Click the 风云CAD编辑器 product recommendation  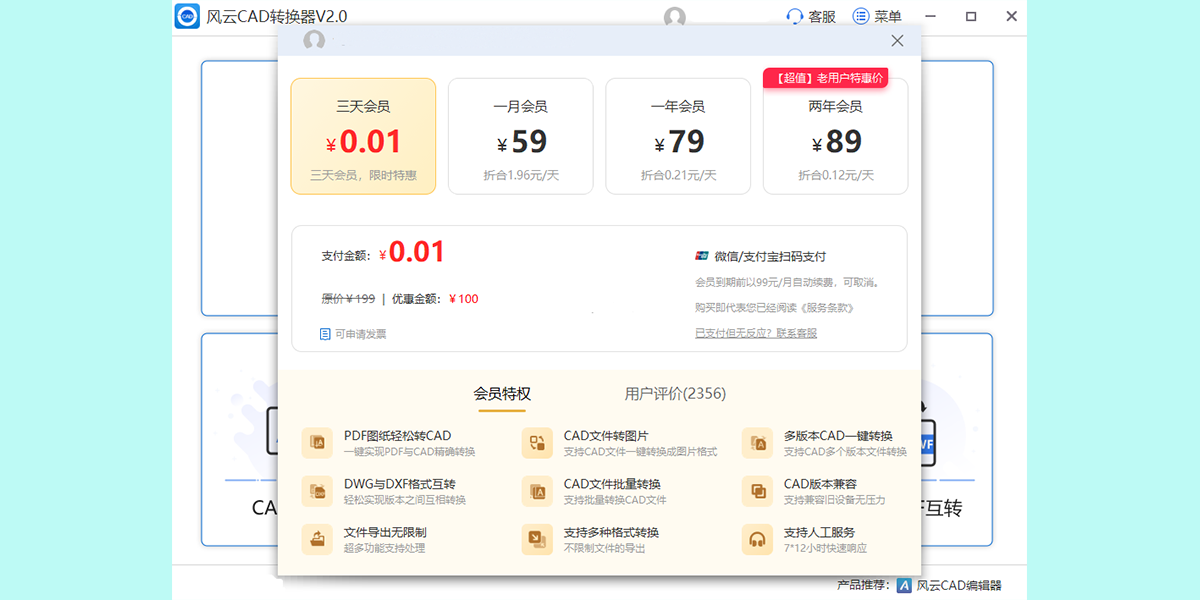click(949, 586)
